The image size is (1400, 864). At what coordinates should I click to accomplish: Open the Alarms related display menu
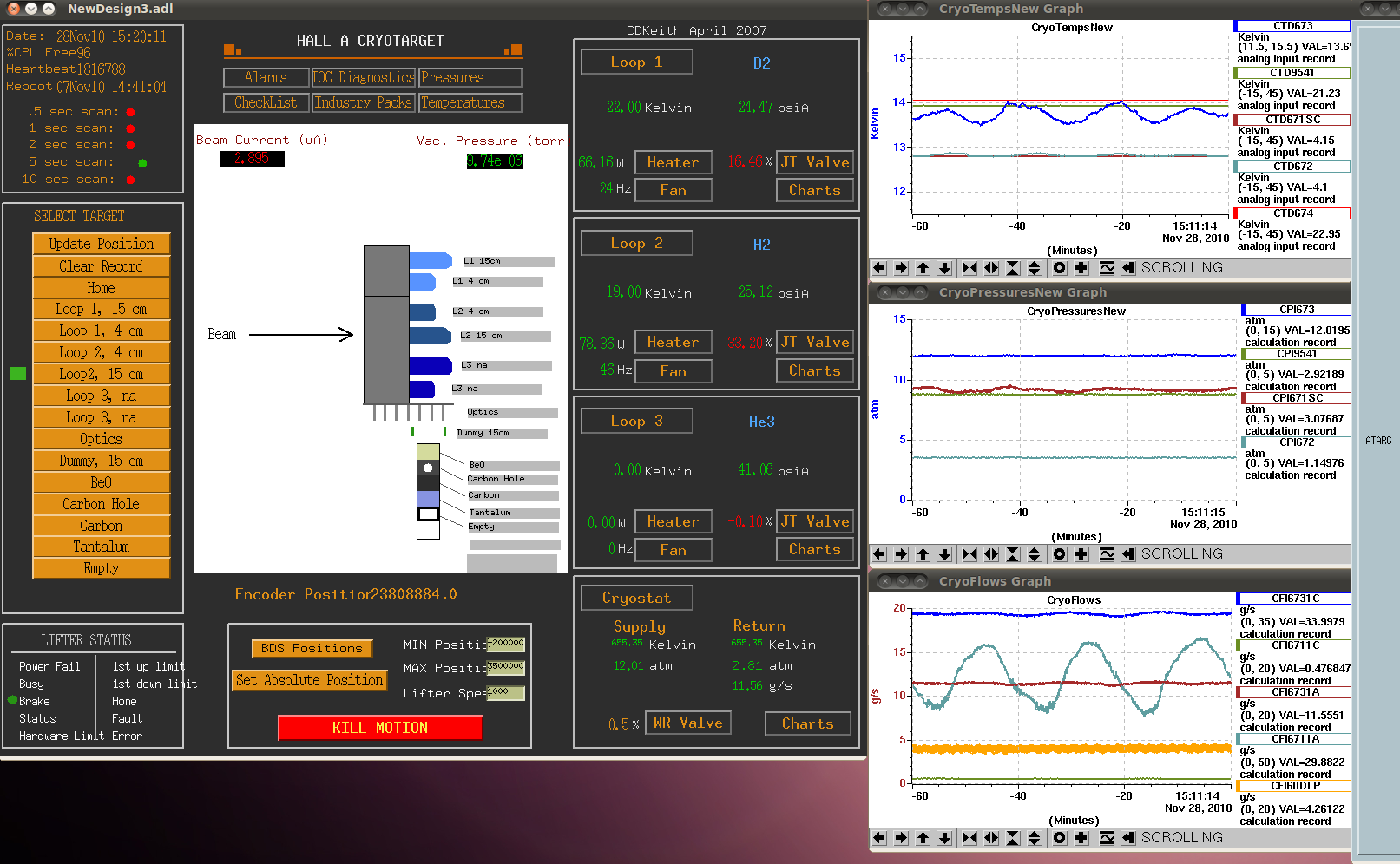coord(266,77)
